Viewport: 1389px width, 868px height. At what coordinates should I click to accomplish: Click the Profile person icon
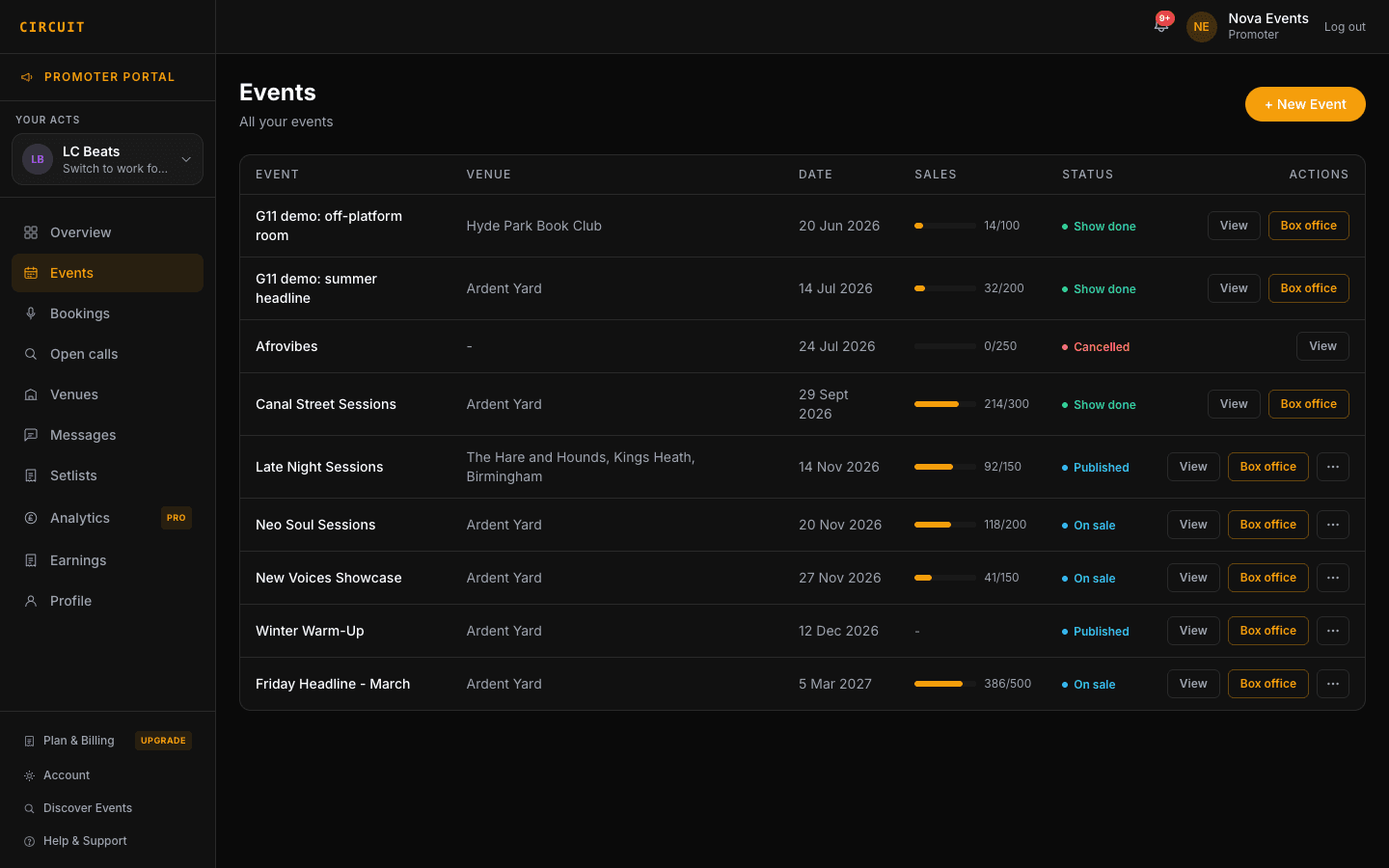point(31,601)
